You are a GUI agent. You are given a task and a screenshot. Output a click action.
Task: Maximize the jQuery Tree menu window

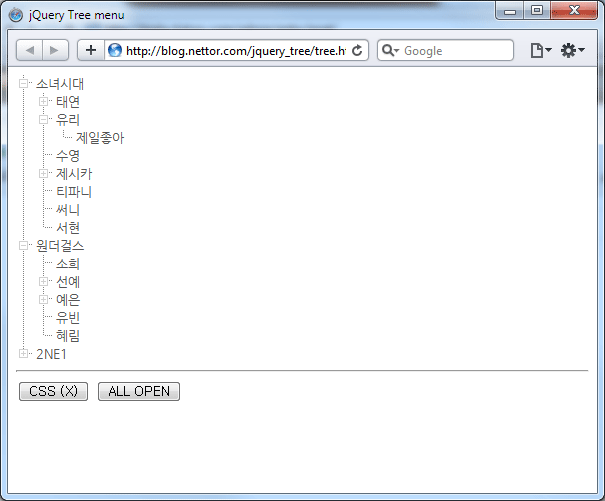pyautogui.click(x=537, y=11)
